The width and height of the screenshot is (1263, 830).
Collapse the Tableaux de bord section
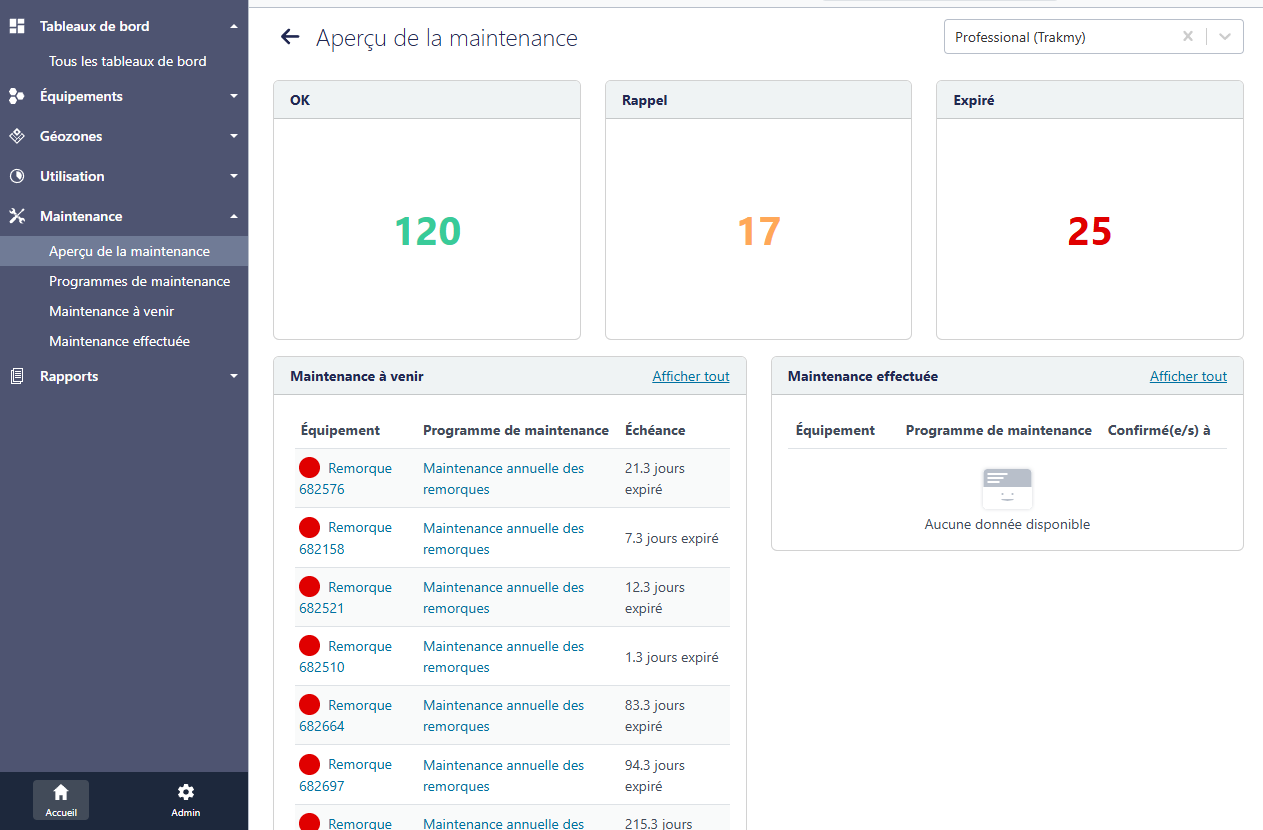pyautogui.click(x=234, y=26)
